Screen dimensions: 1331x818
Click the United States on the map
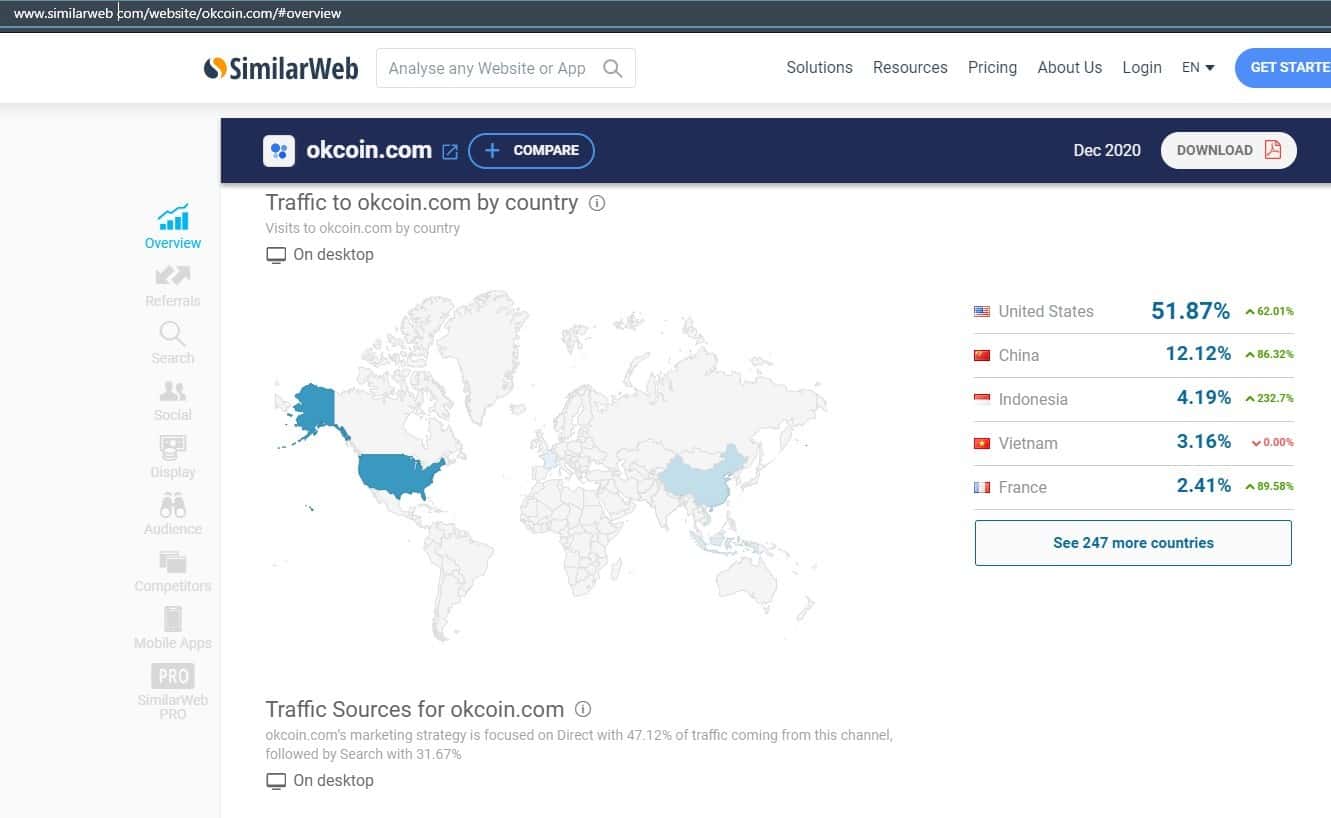tap(397, 473)
